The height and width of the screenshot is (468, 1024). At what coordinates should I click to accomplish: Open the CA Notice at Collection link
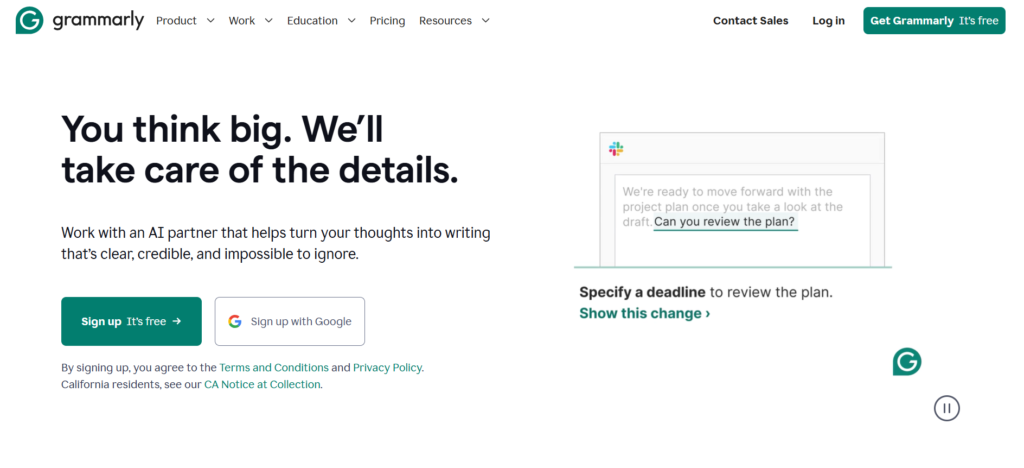click(x=262, y=384)
